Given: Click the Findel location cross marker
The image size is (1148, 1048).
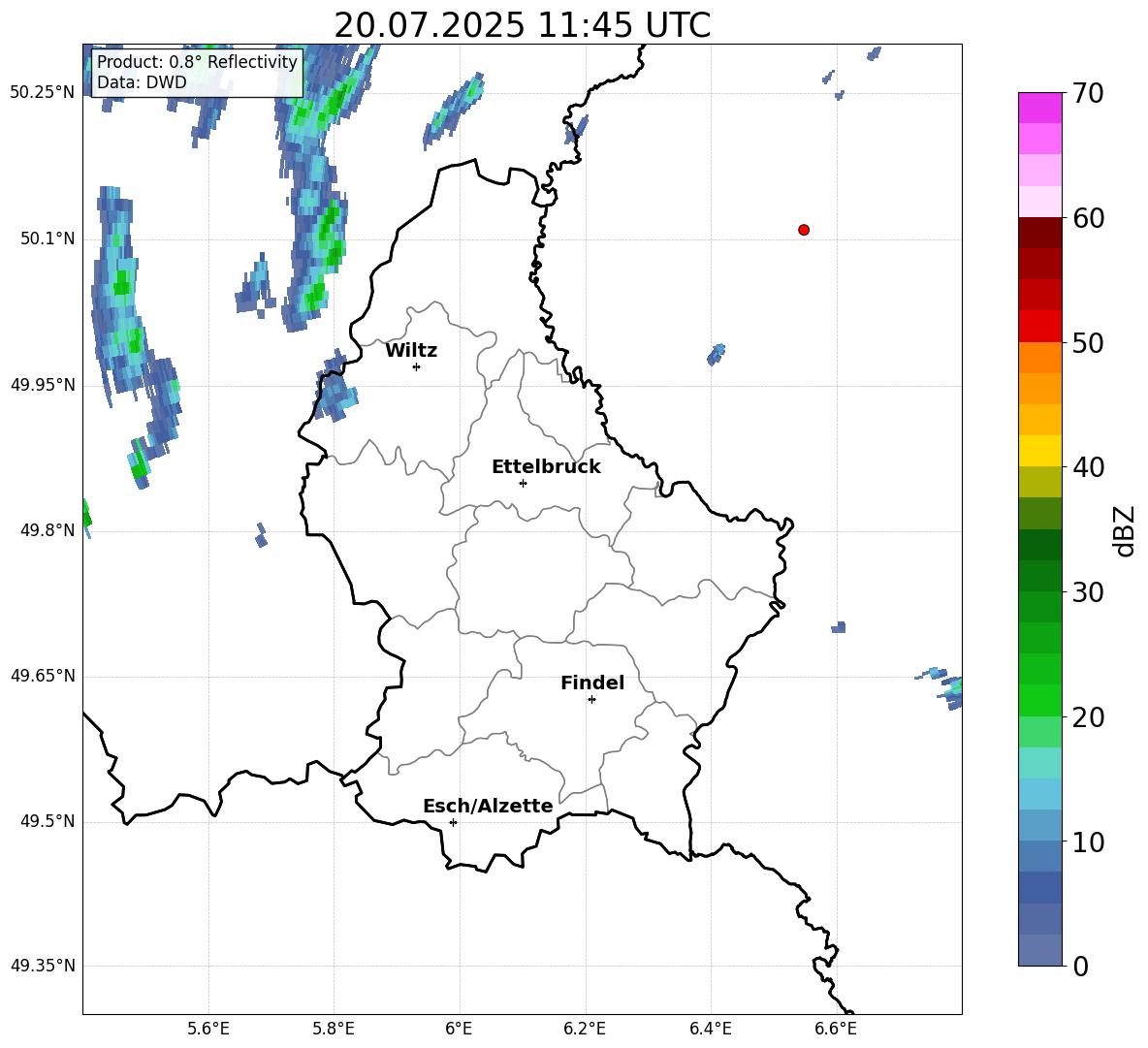Looking at the screenshot, I should tap(592, 700).
